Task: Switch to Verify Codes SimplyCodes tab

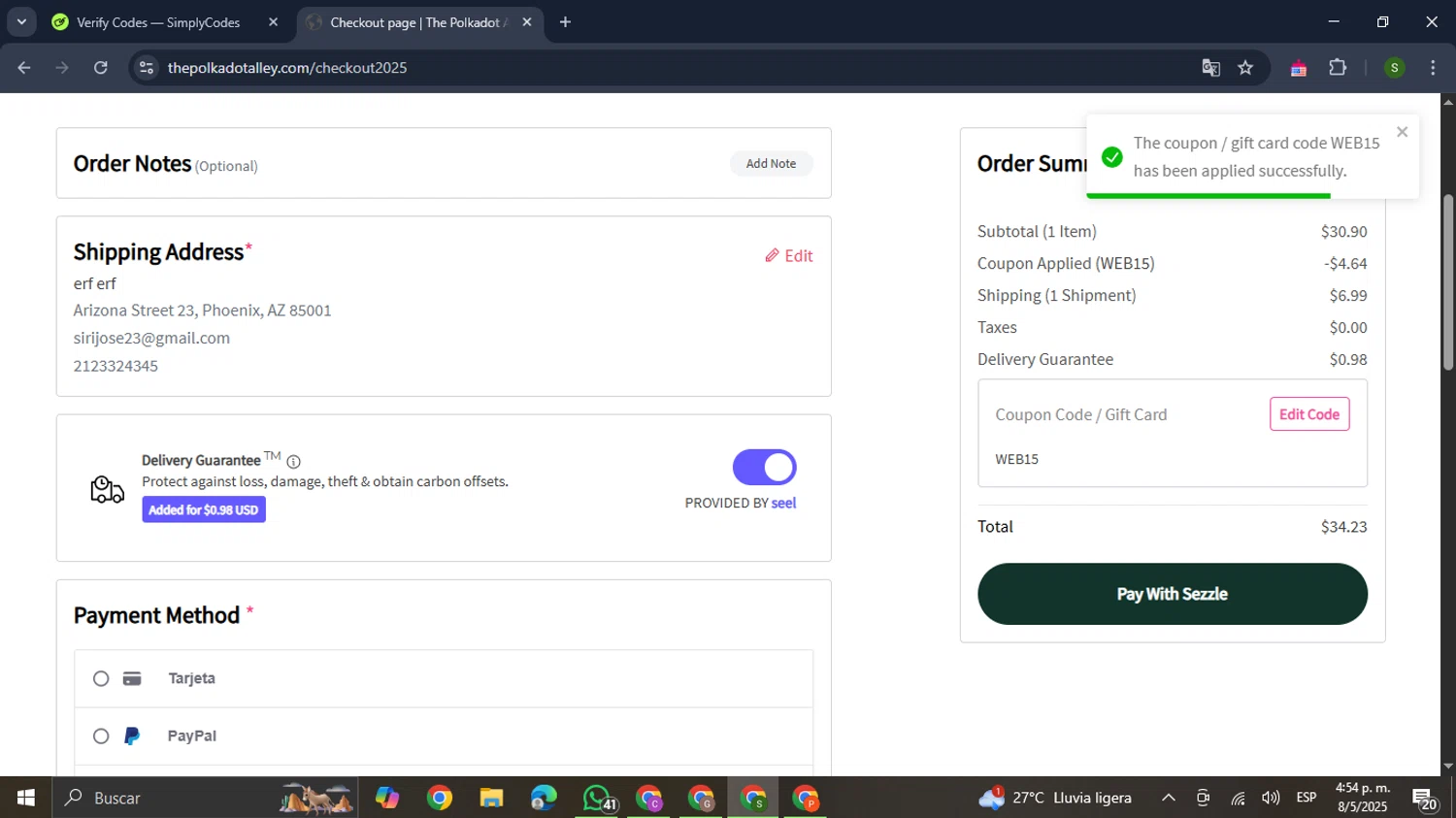Action: [x=158, y=22]
